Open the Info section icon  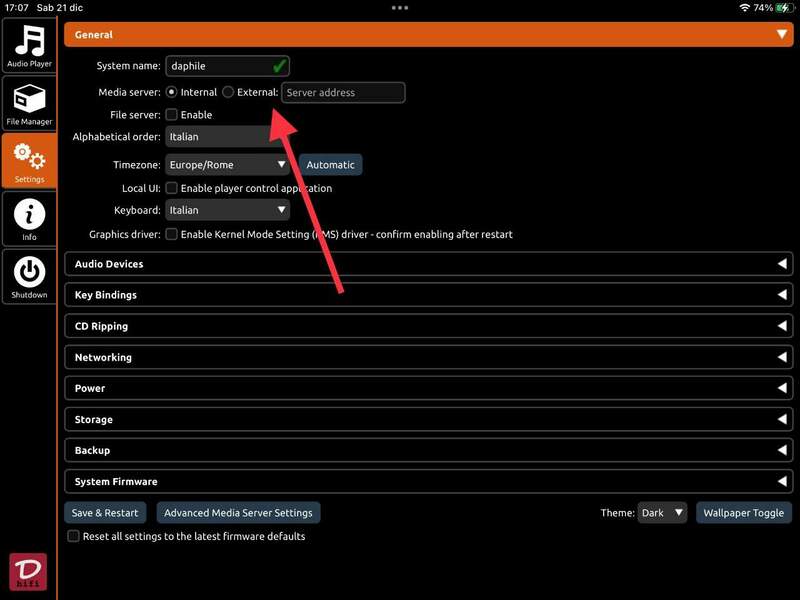click(29, 219)
